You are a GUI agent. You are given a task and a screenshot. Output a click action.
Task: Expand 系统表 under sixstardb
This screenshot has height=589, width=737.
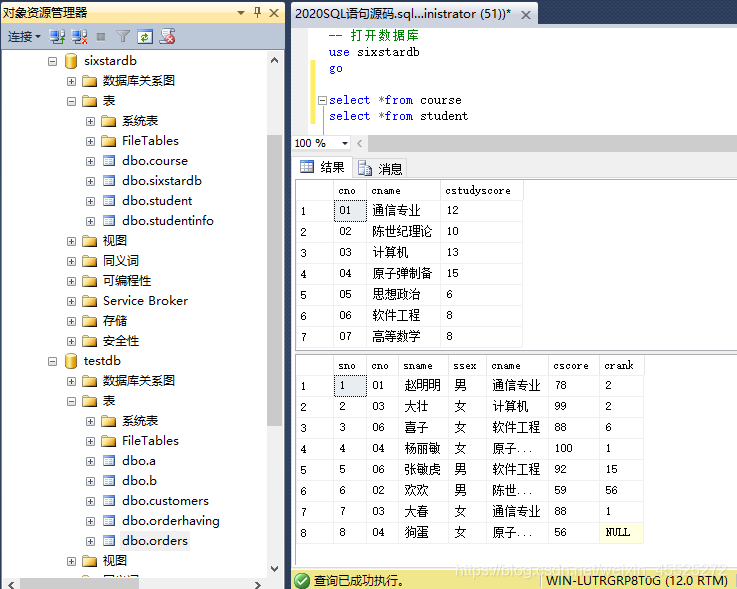[90, 121]
